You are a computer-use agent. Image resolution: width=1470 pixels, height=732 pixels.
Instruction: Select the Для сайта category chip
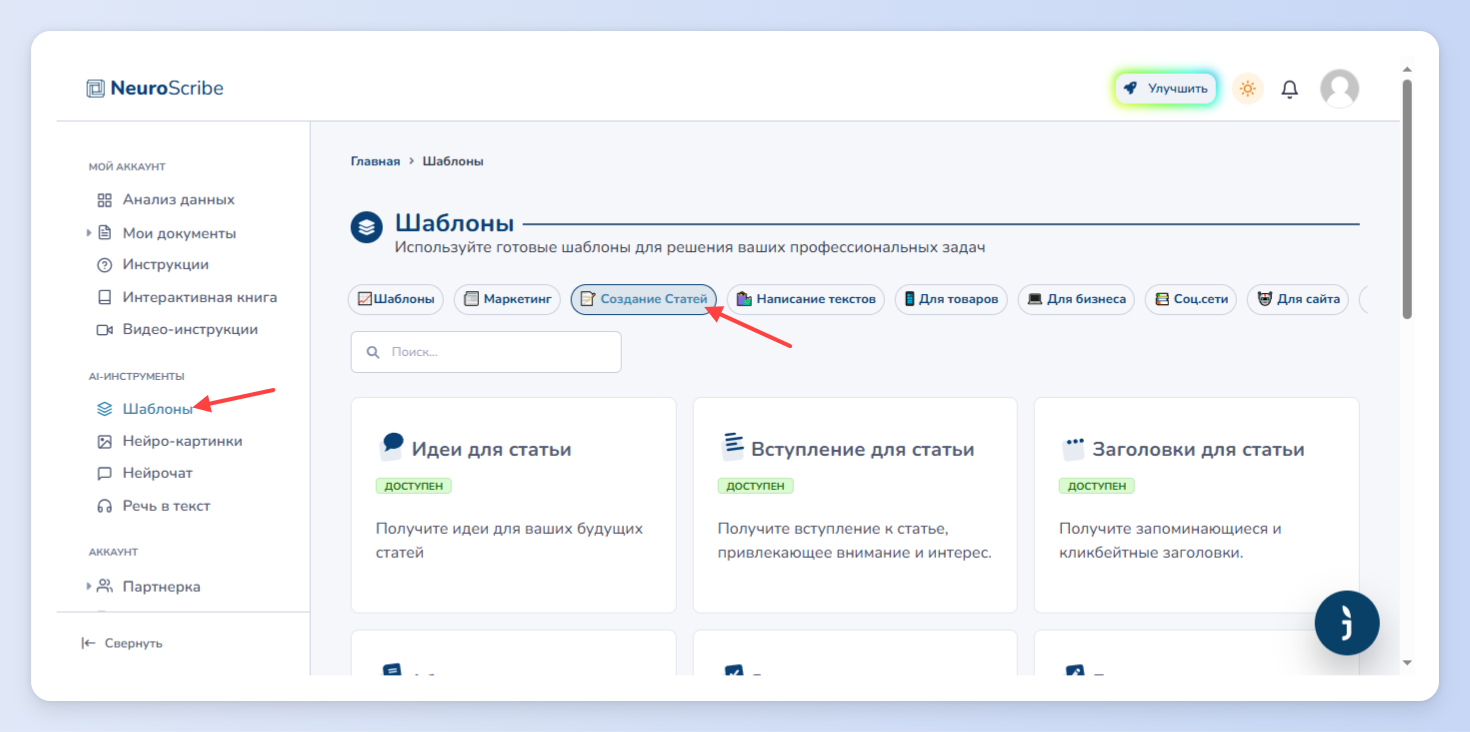(x=1298, y=299)
